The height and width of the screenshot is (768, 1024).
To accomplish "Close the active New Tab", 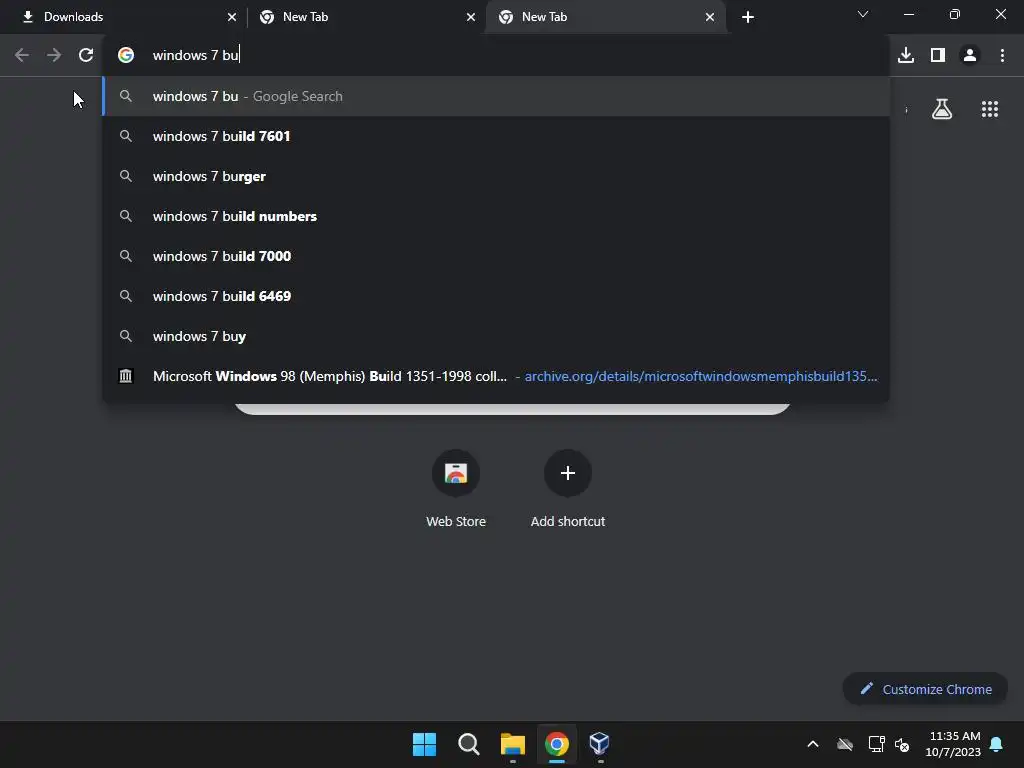I will (x=710, y=17).
